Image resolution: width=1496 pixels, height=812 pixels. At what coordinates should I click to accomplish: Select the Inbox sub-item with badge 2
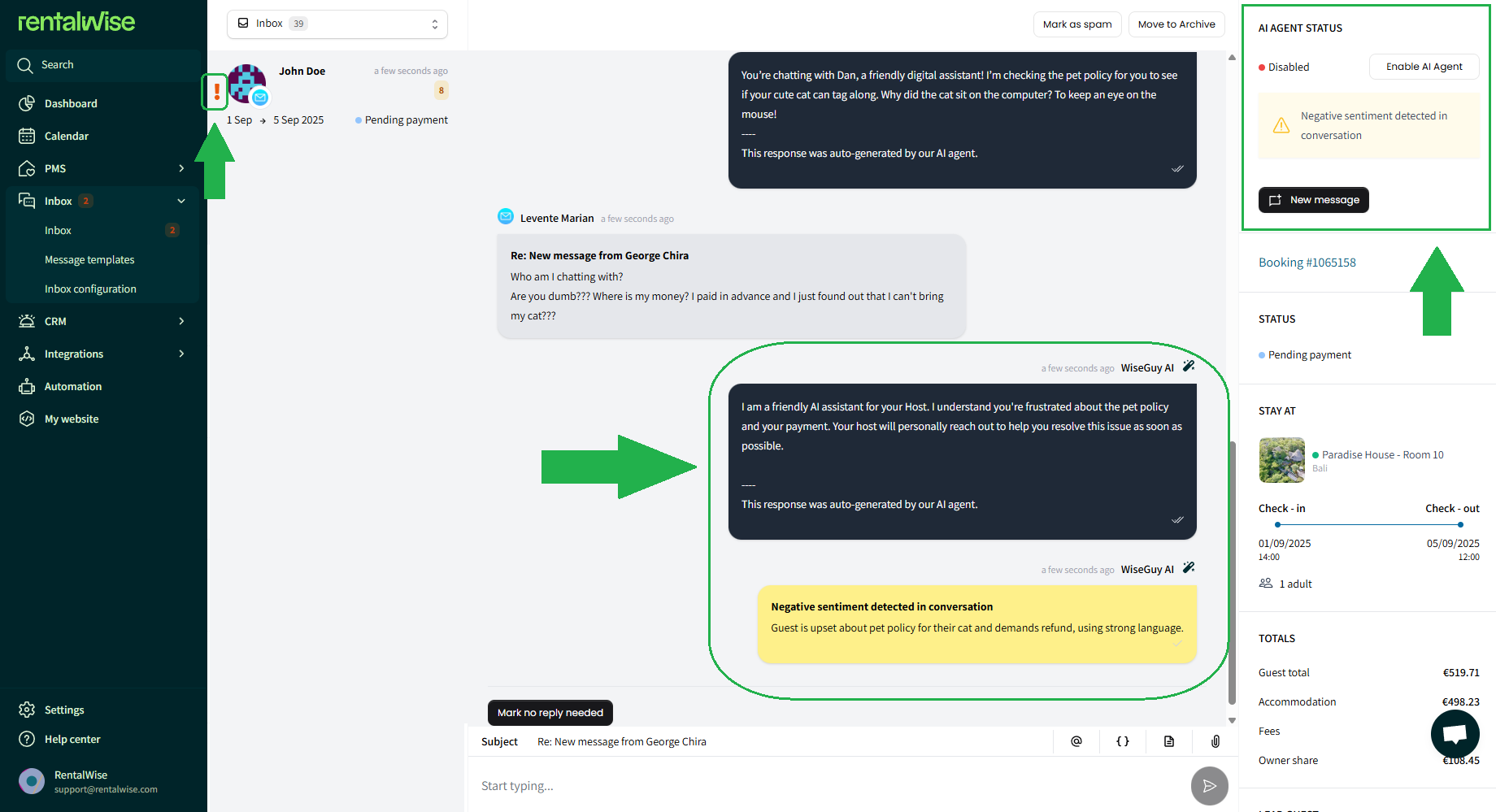(x=103, y=230)
